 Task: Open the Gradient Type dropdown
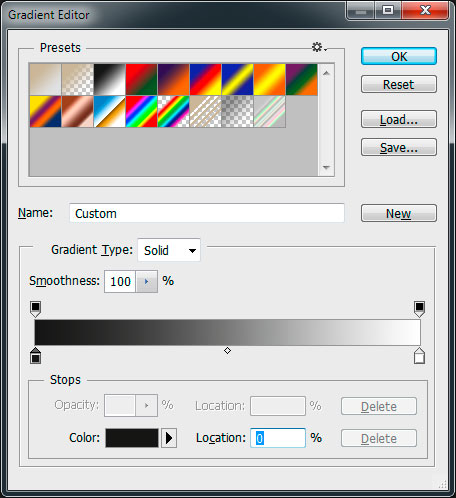[x=169, y=250]
